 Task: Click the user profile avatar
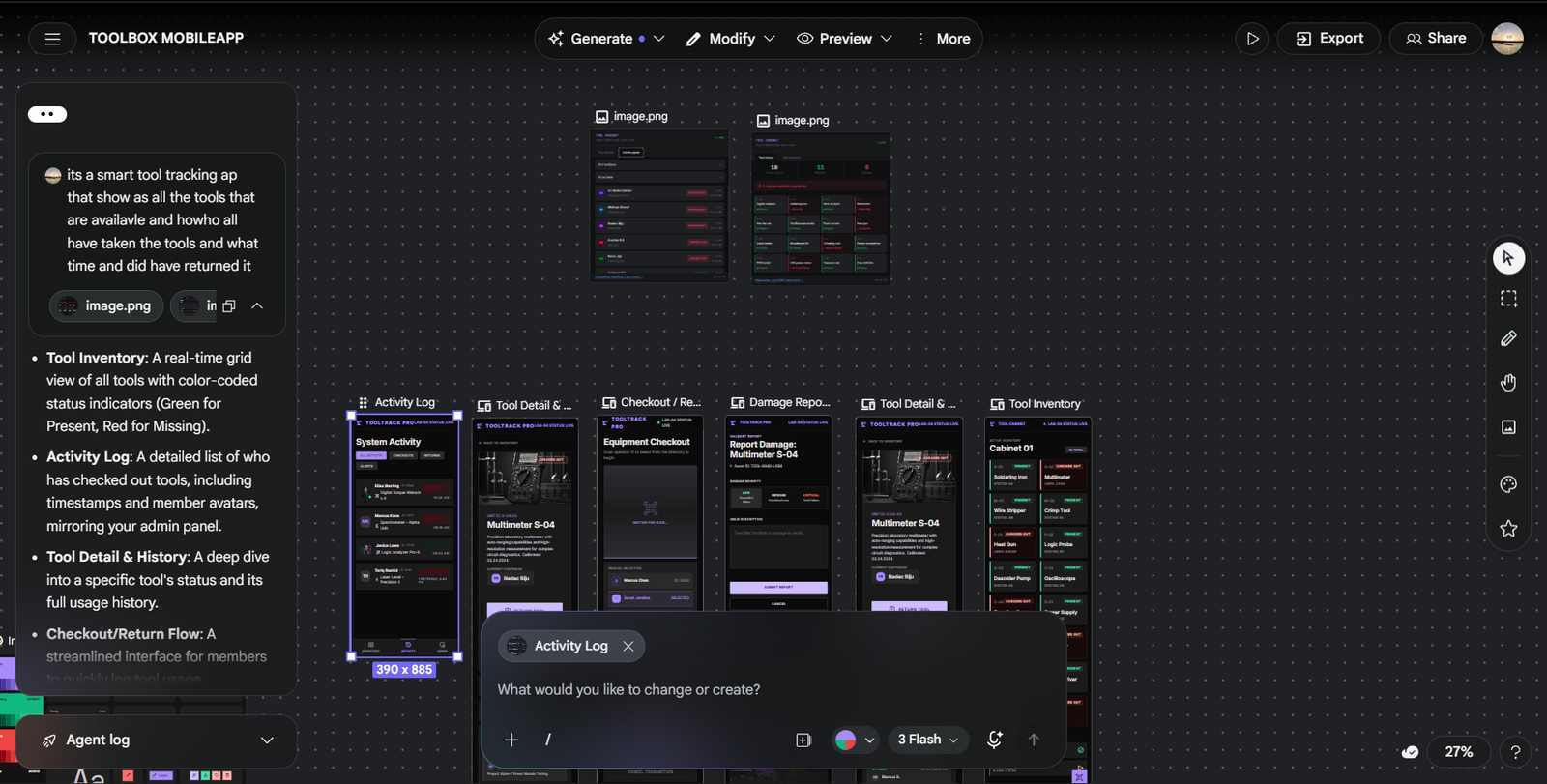[x=1507, y=39]
